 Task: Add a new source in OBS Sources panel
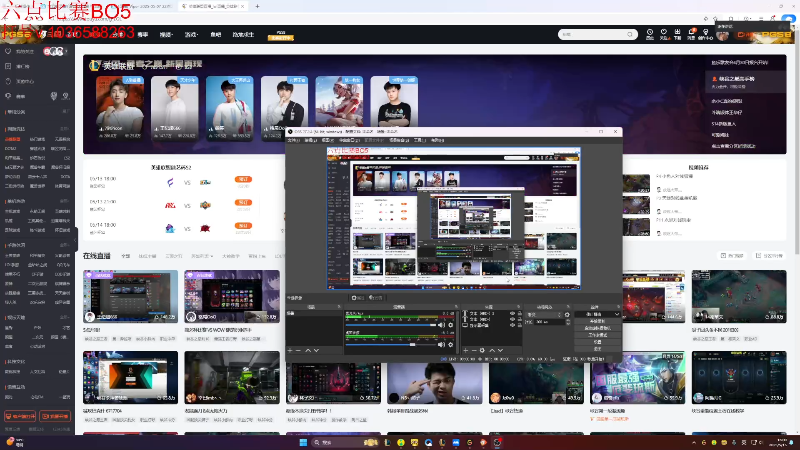click(465, 351)
